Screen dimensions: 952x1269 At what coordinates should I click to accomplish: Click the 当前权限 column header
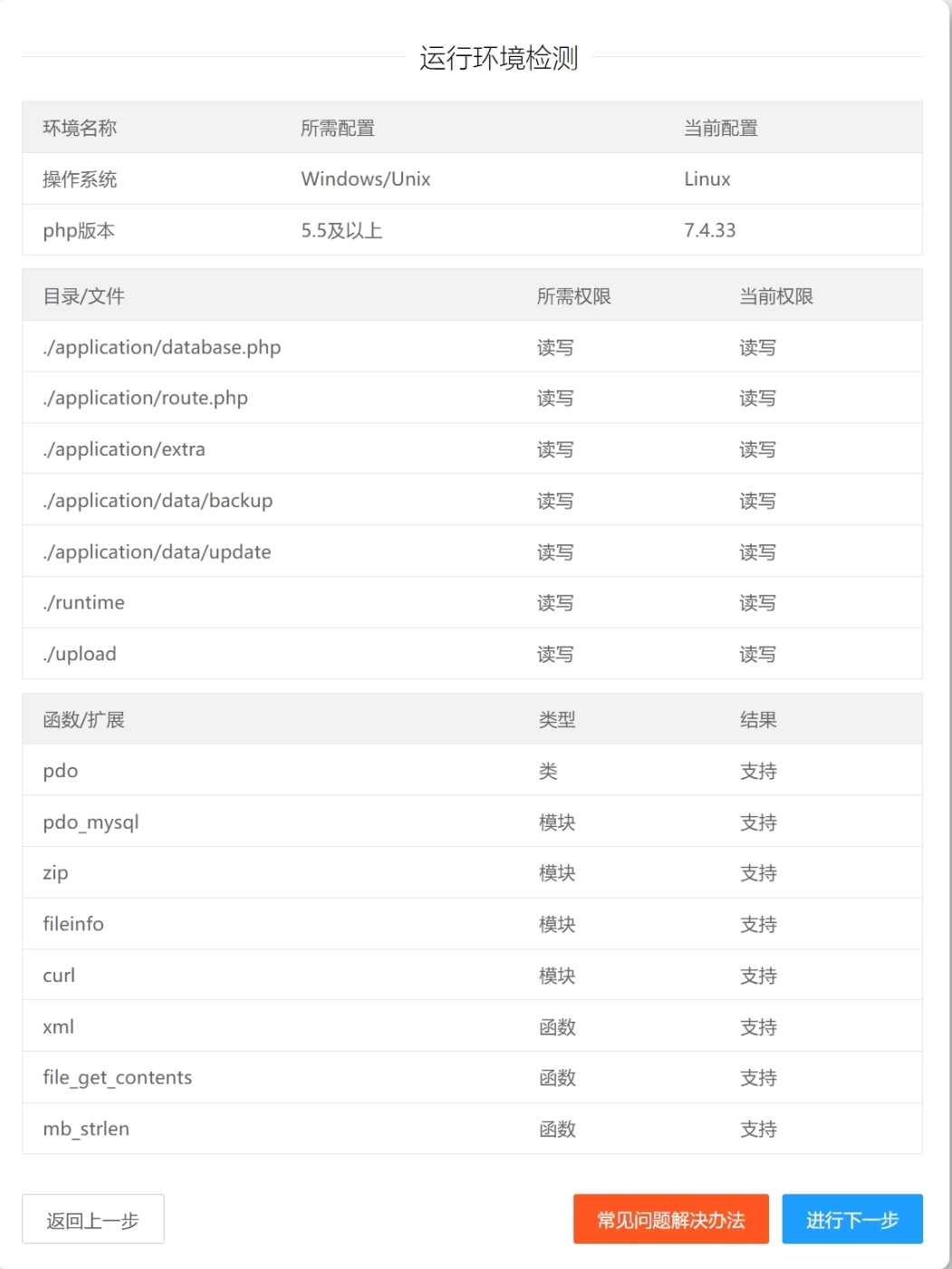coord(776,296)
